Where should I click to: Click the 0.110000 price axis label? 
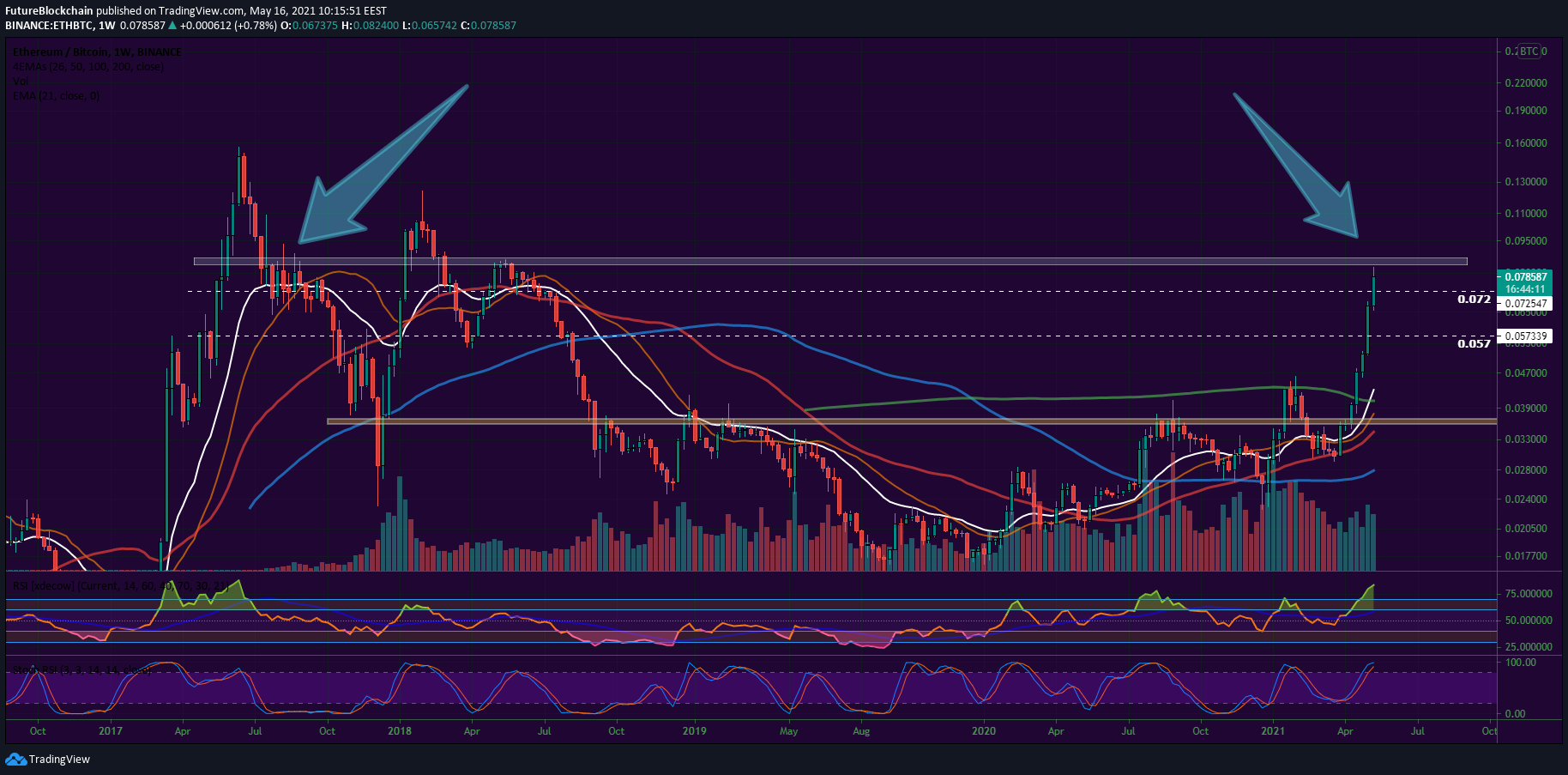pos(1526,214)
